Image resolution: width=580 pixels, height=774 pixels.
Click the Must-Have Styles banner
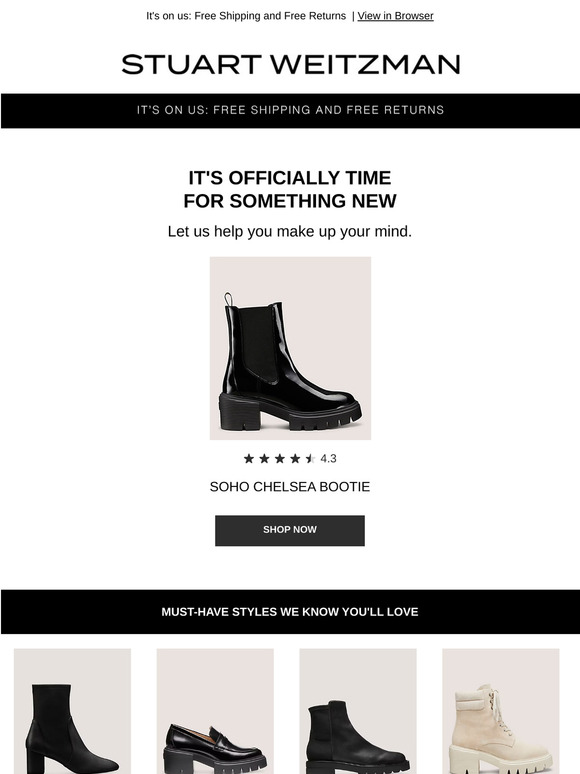point(290,612)
